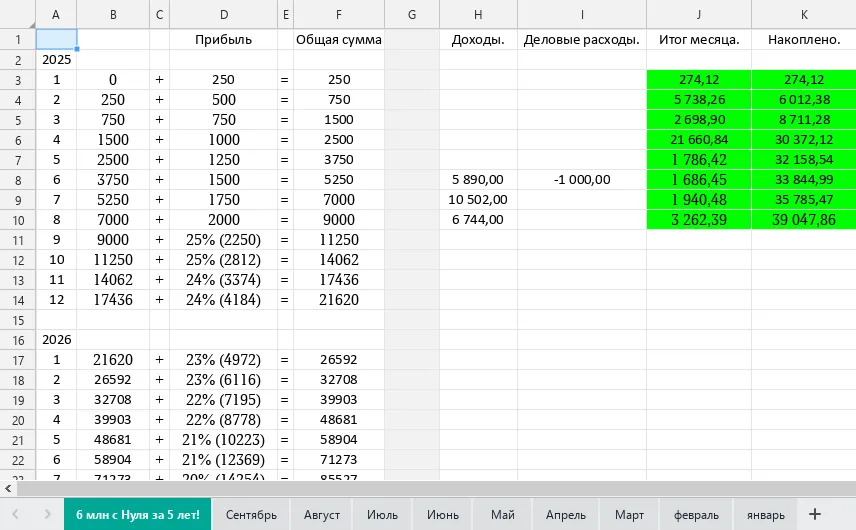Switch to the Август sheet tab
Screen dimensions: 856x530
pyautogui.click(x=322, y=515)
